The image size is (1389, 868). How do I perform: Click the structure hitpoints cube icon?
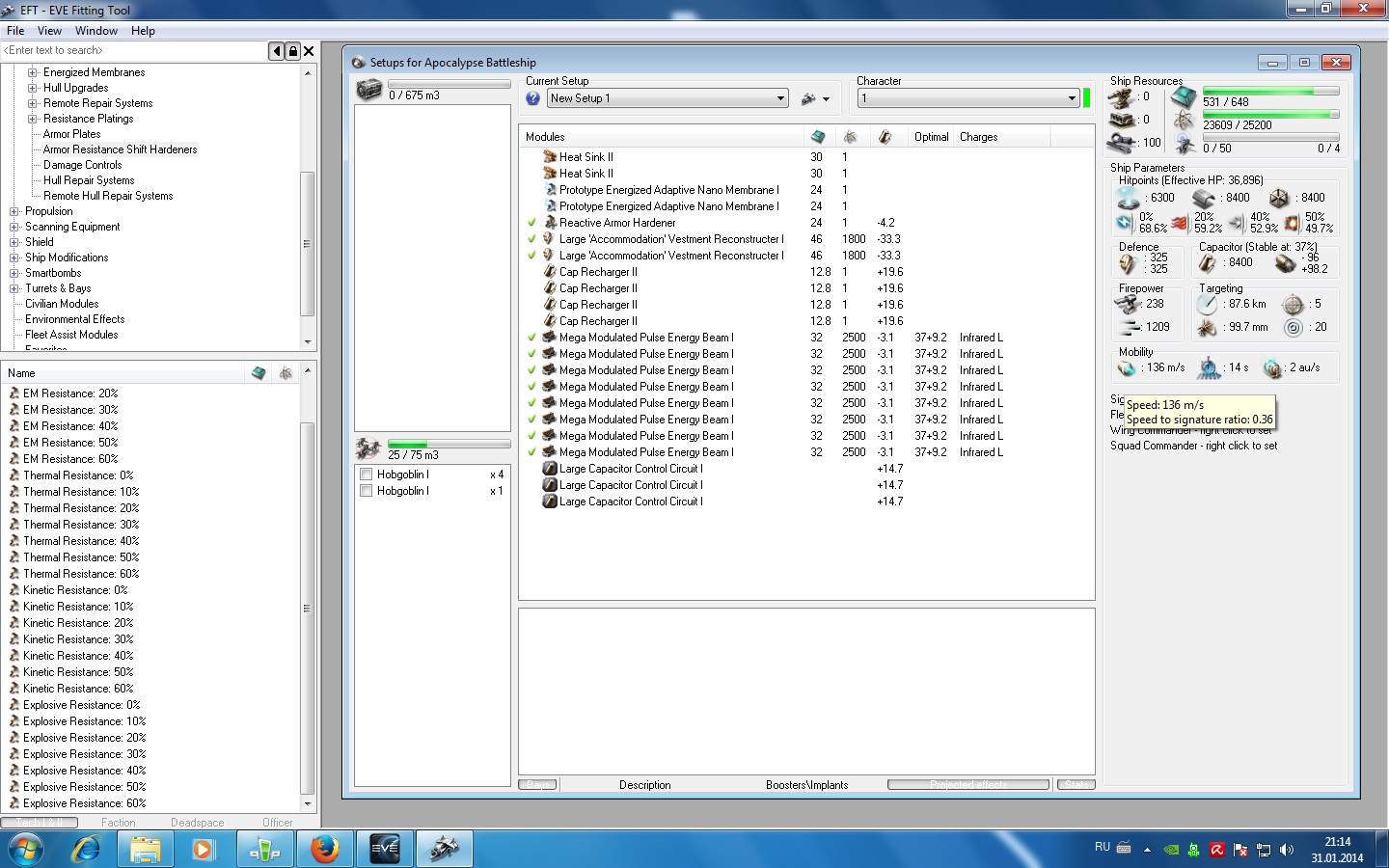click(1279, 198)
